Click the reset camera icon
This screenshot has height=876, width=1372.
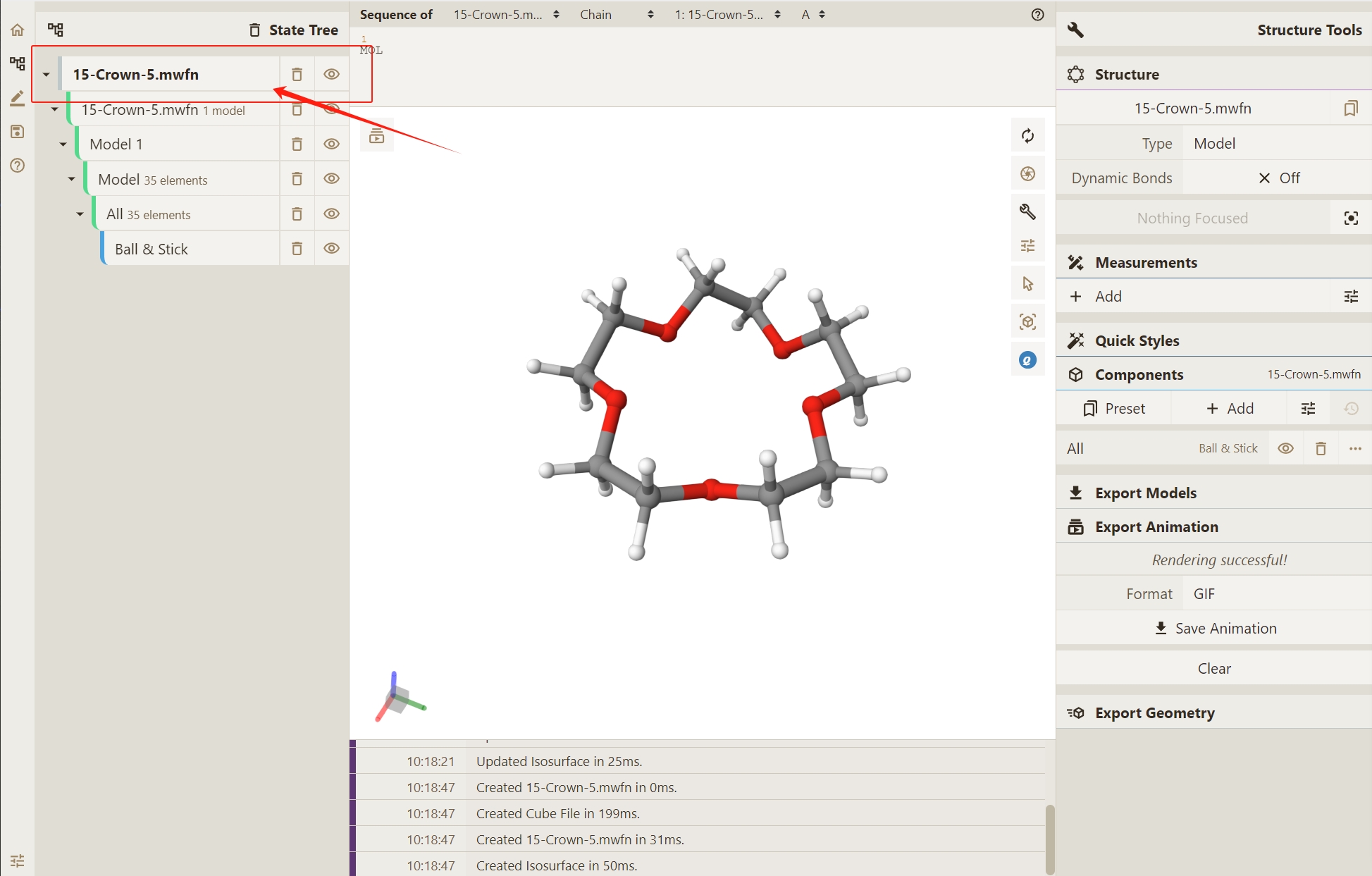[x=1027, y=136]
